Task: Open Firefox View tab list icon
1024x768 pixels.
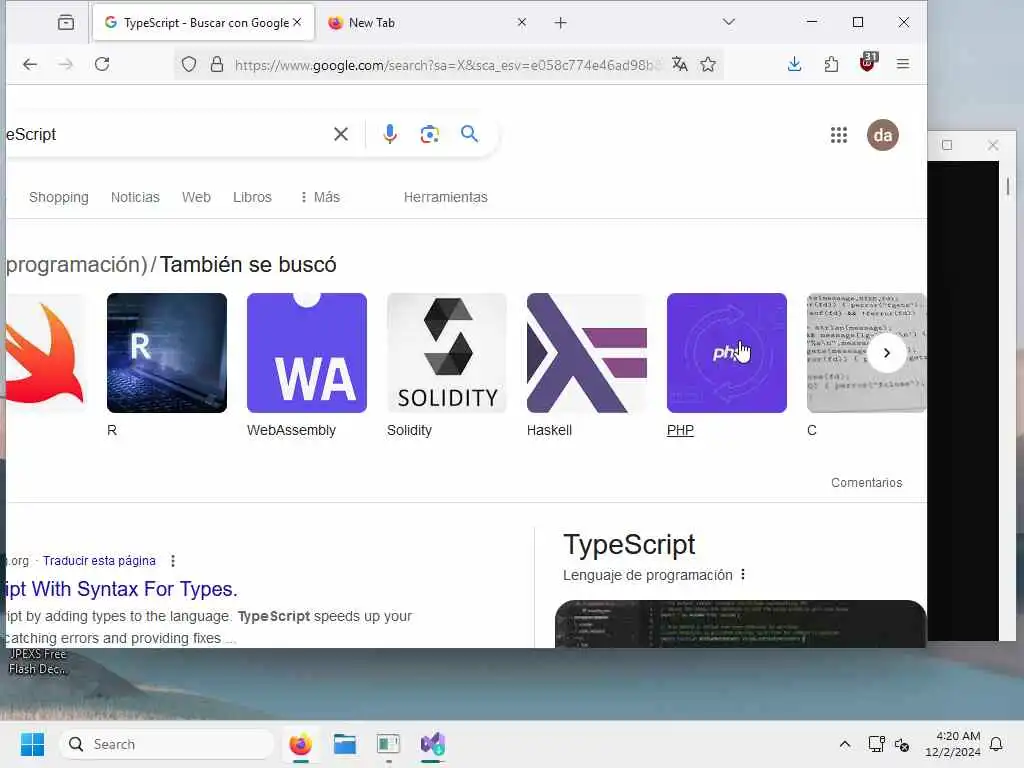Action: [x=66, y=23]
